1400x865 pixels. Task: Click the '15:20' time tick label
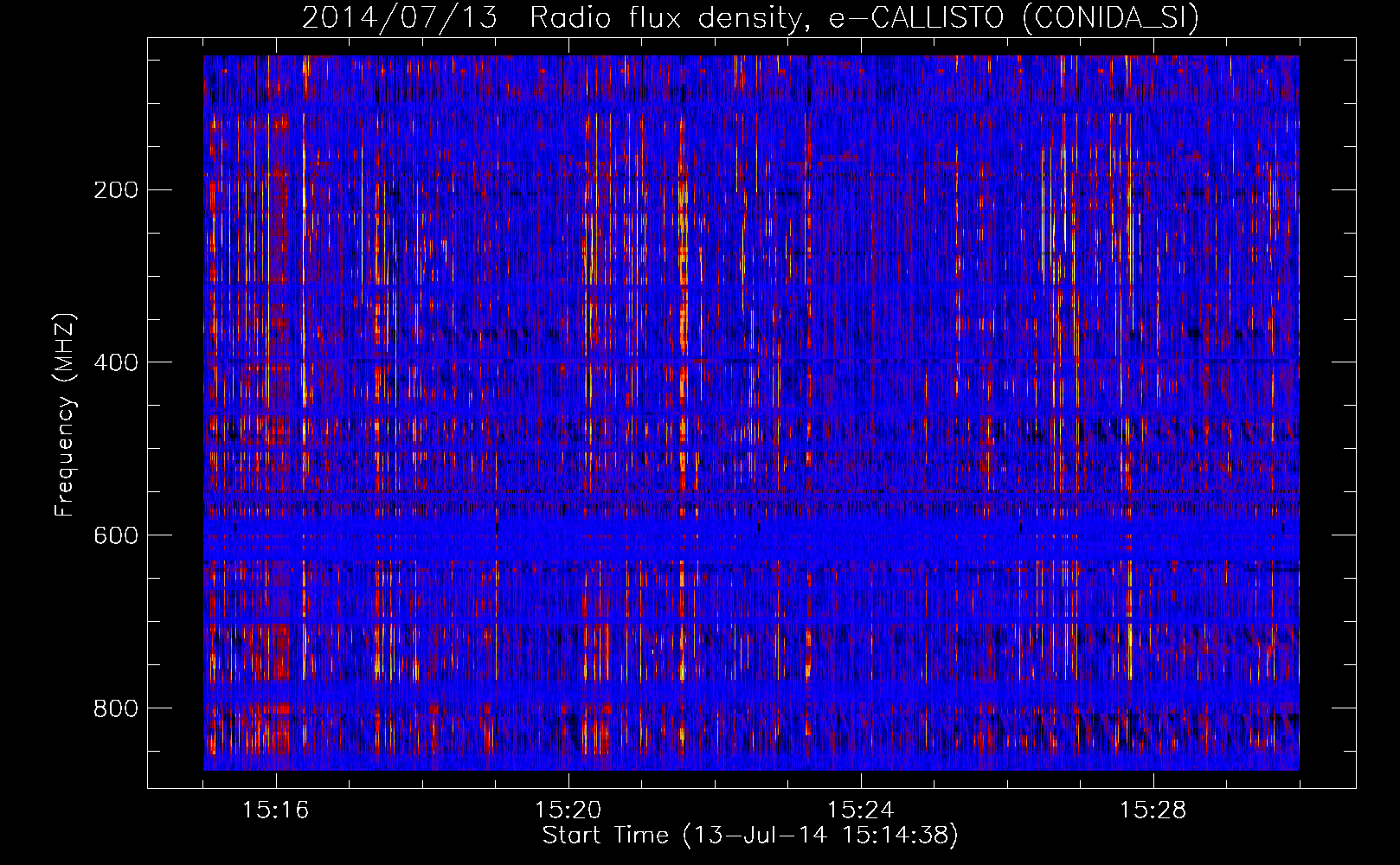coord(568,811)
